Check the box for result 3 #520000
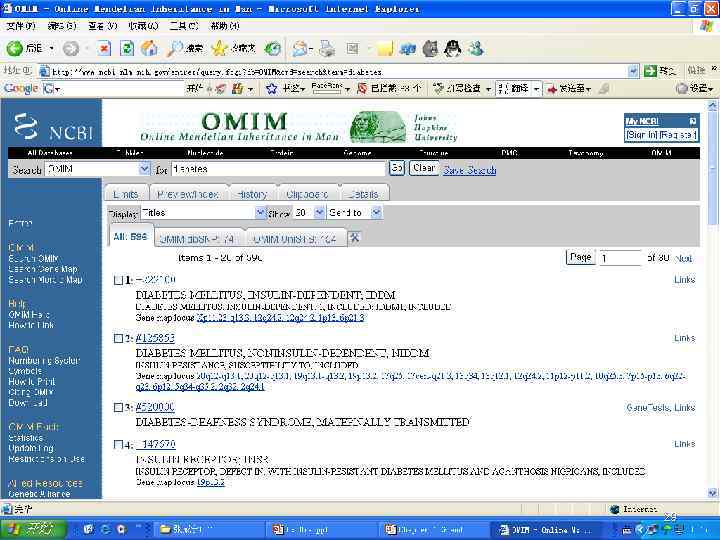The image size is (720, 540). 118,407
